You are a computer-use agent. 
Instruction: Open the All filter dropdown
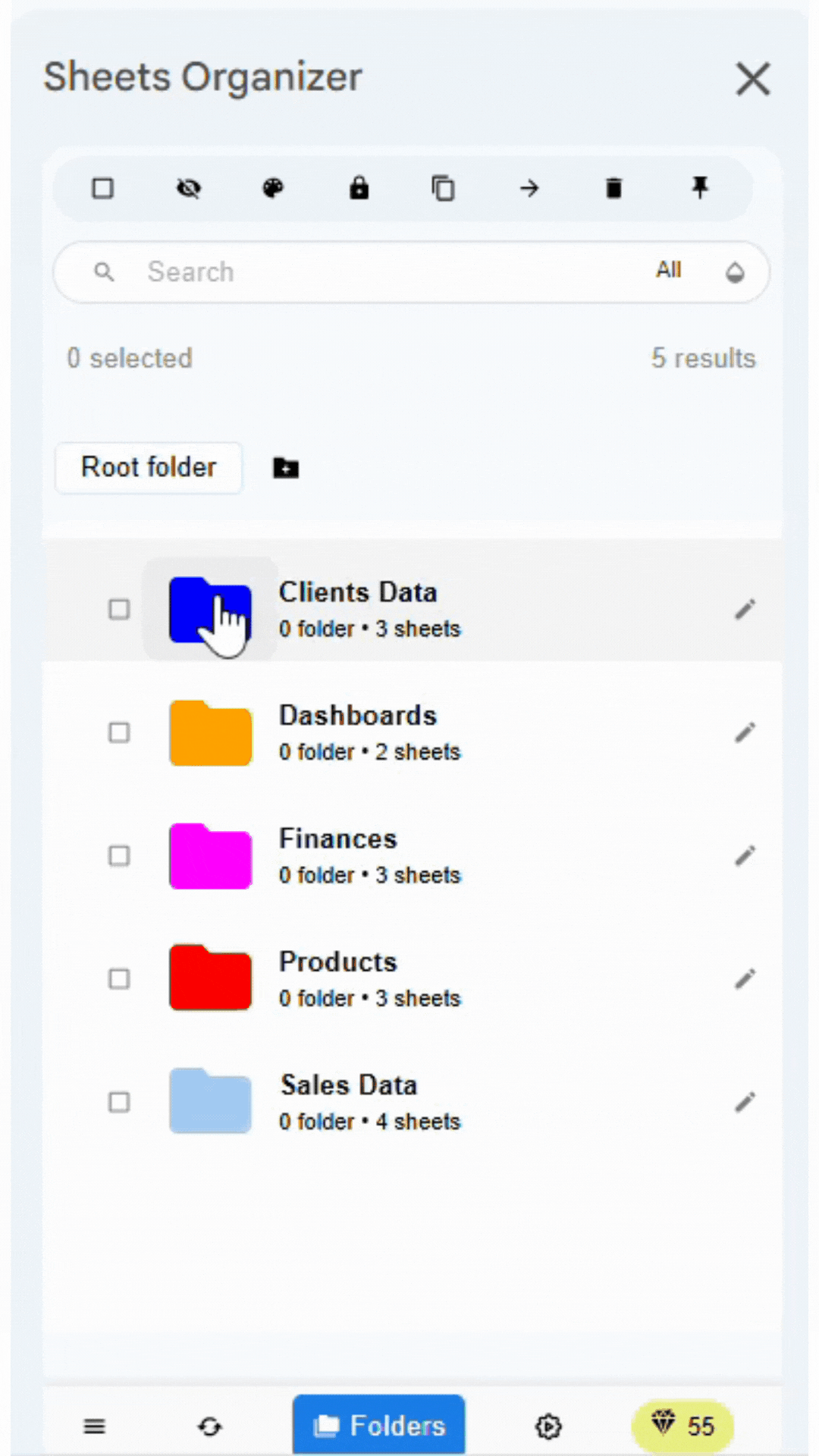(668, 271)
